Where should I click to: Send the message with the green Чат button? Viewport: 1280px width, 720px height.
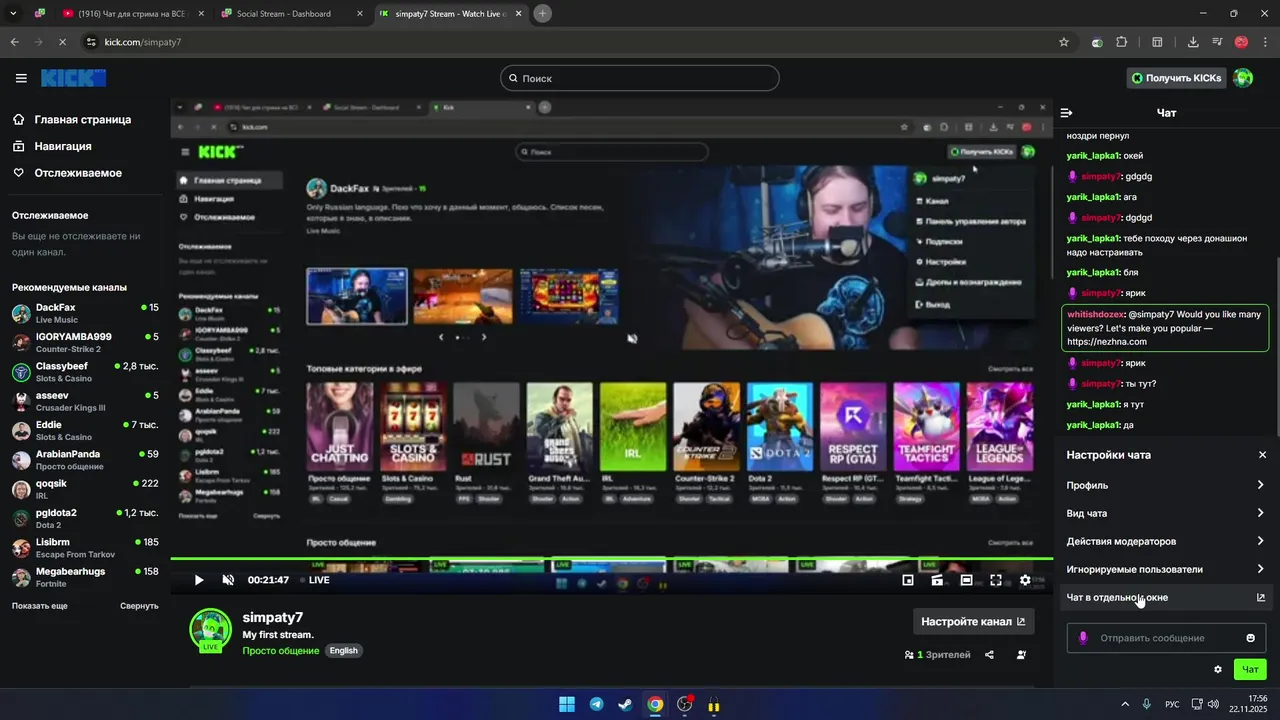point(1250,670)
